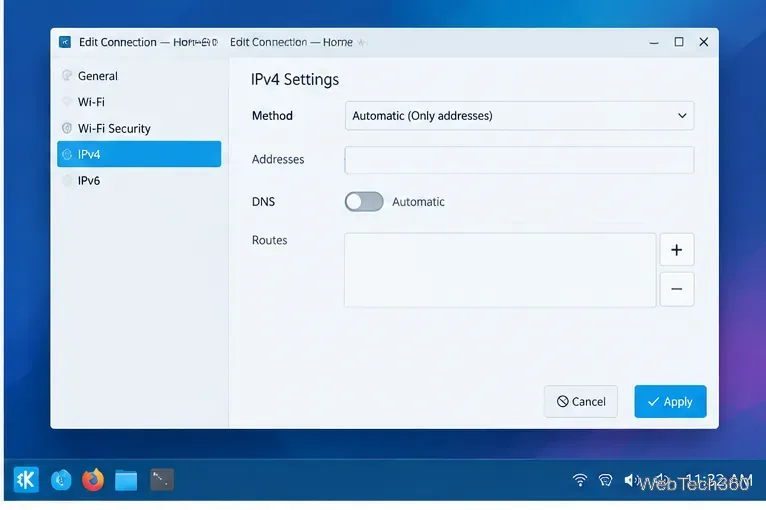Launch Firefox from the taskbar
Screen dimensions: 766x510
[x=93, y=480]
